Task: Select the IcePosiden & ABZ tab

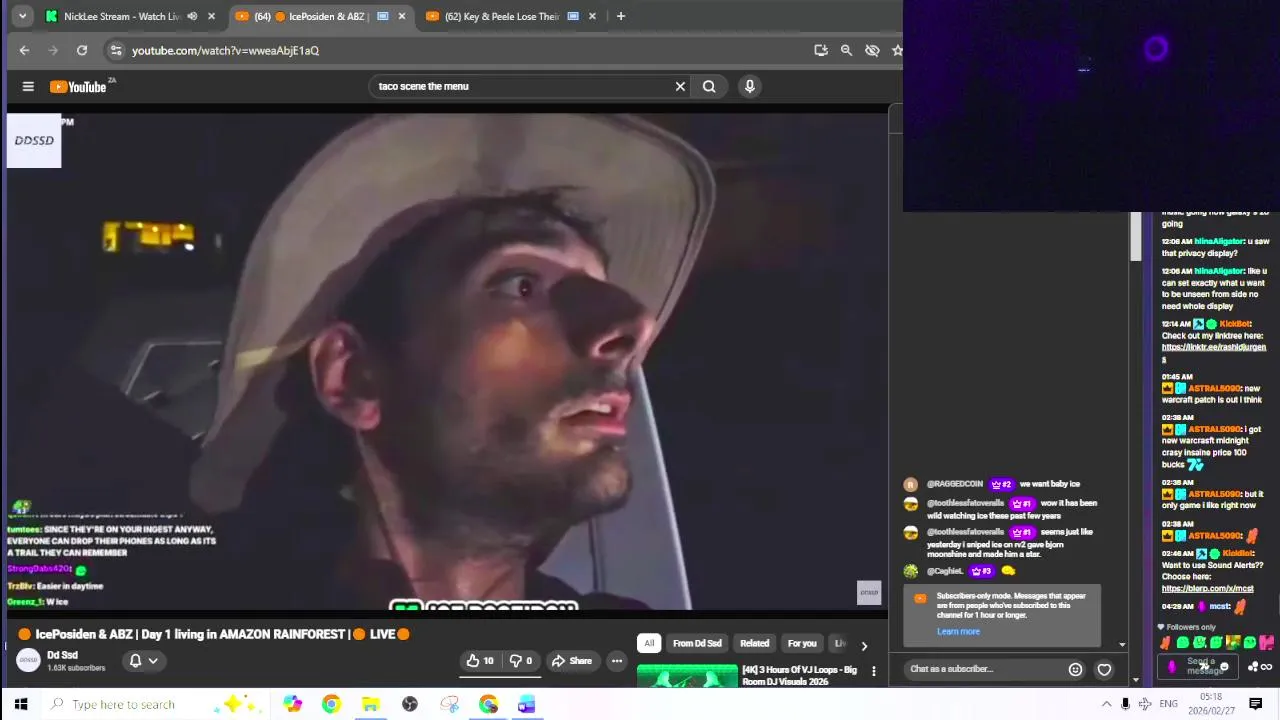Action: coord(320,16)
